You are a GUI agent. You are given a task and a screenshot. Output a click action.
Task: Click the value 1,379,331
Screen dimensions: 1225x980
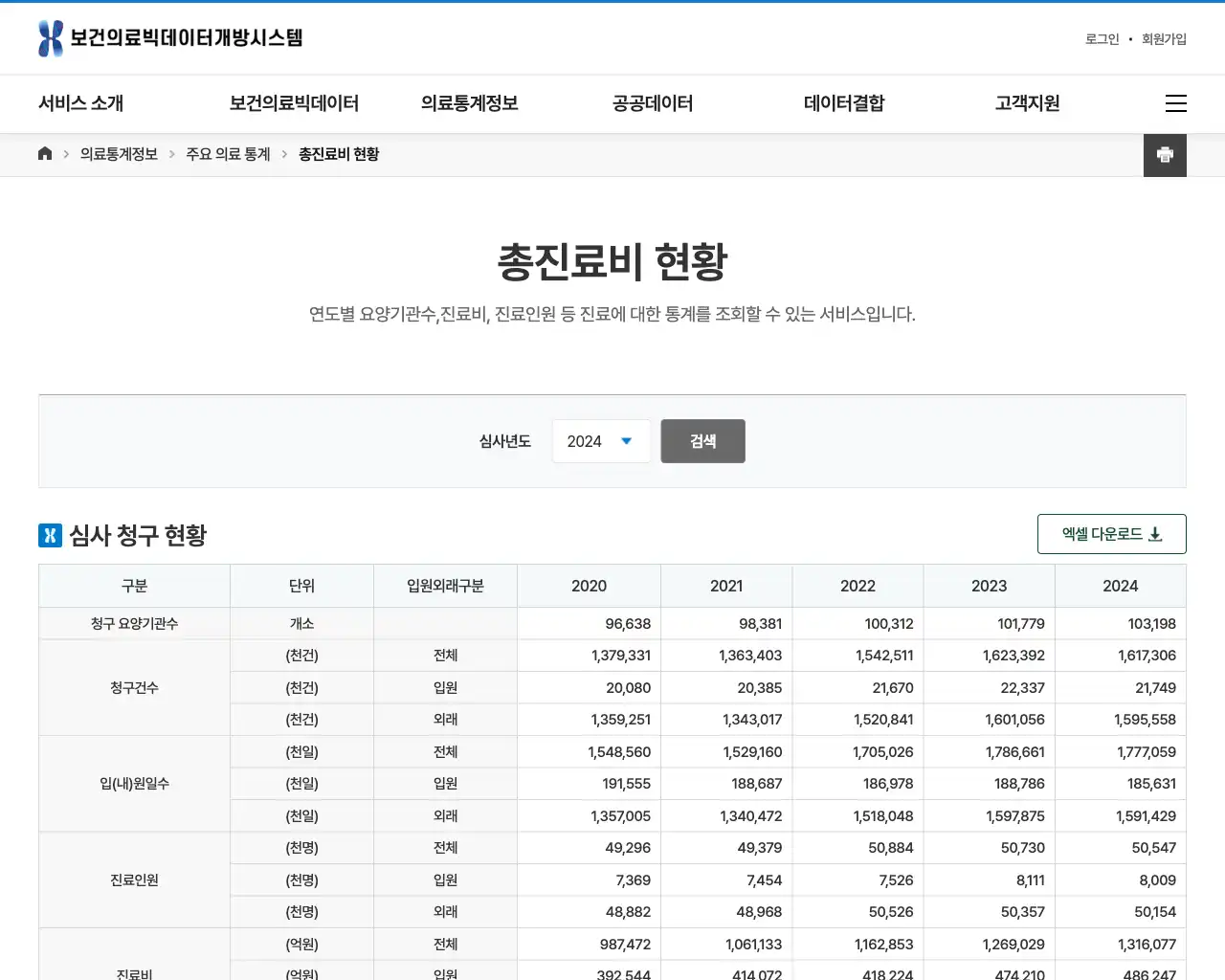[621, 656]
